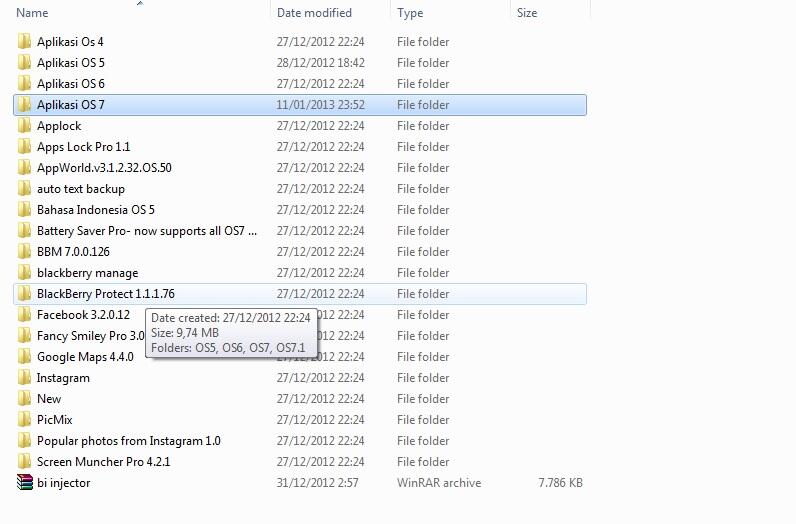
Task: Select the 'Screen Muncher Pro 4.2.1' name text
Action: click(x=104, y=462)
